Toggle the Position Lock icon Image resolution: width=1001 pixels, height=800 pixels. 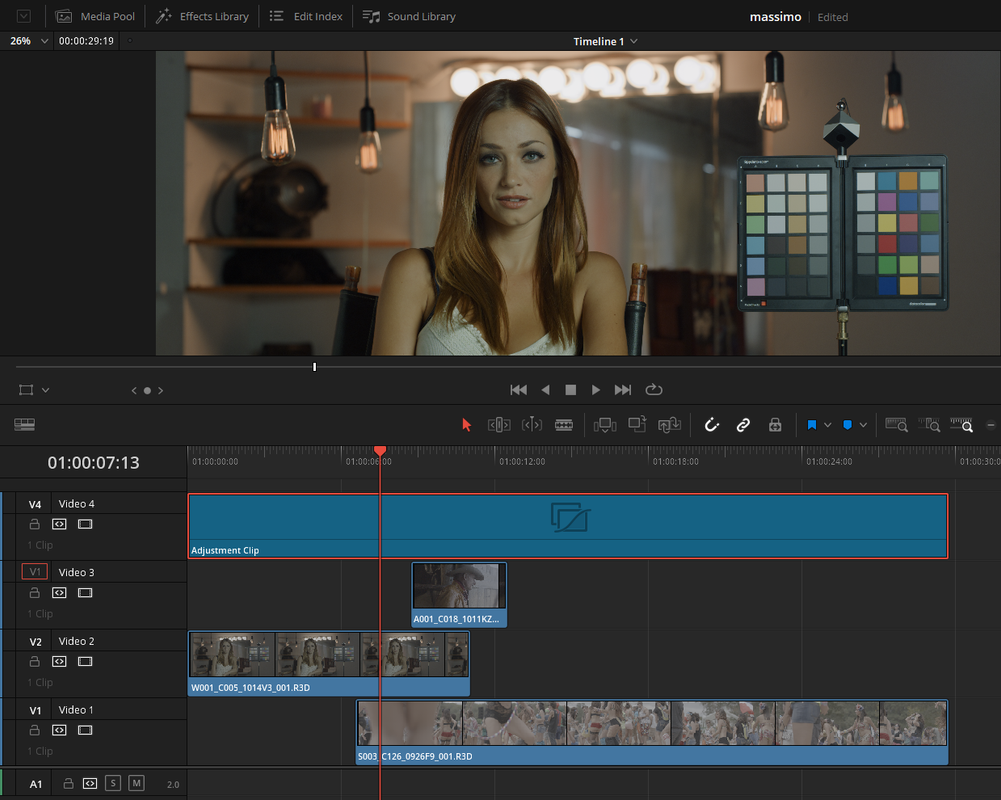click(x=775, y=425)
